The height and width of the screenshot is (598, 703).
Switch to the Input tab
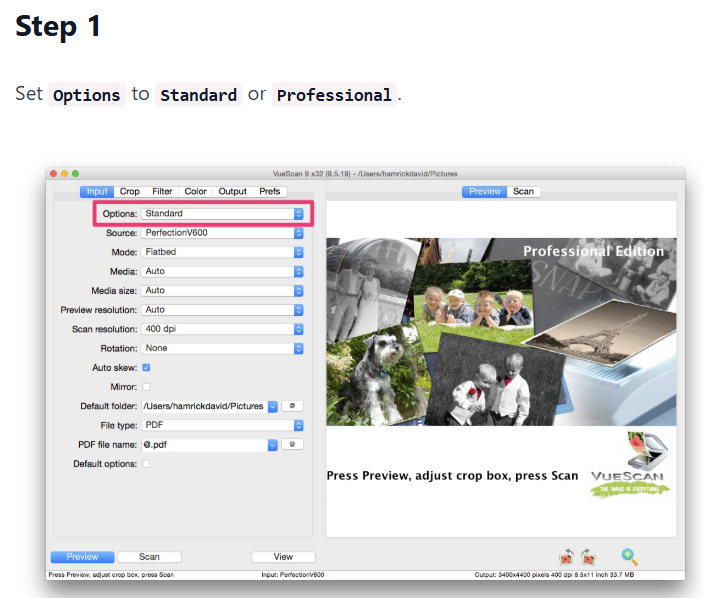tap(97, 192)
